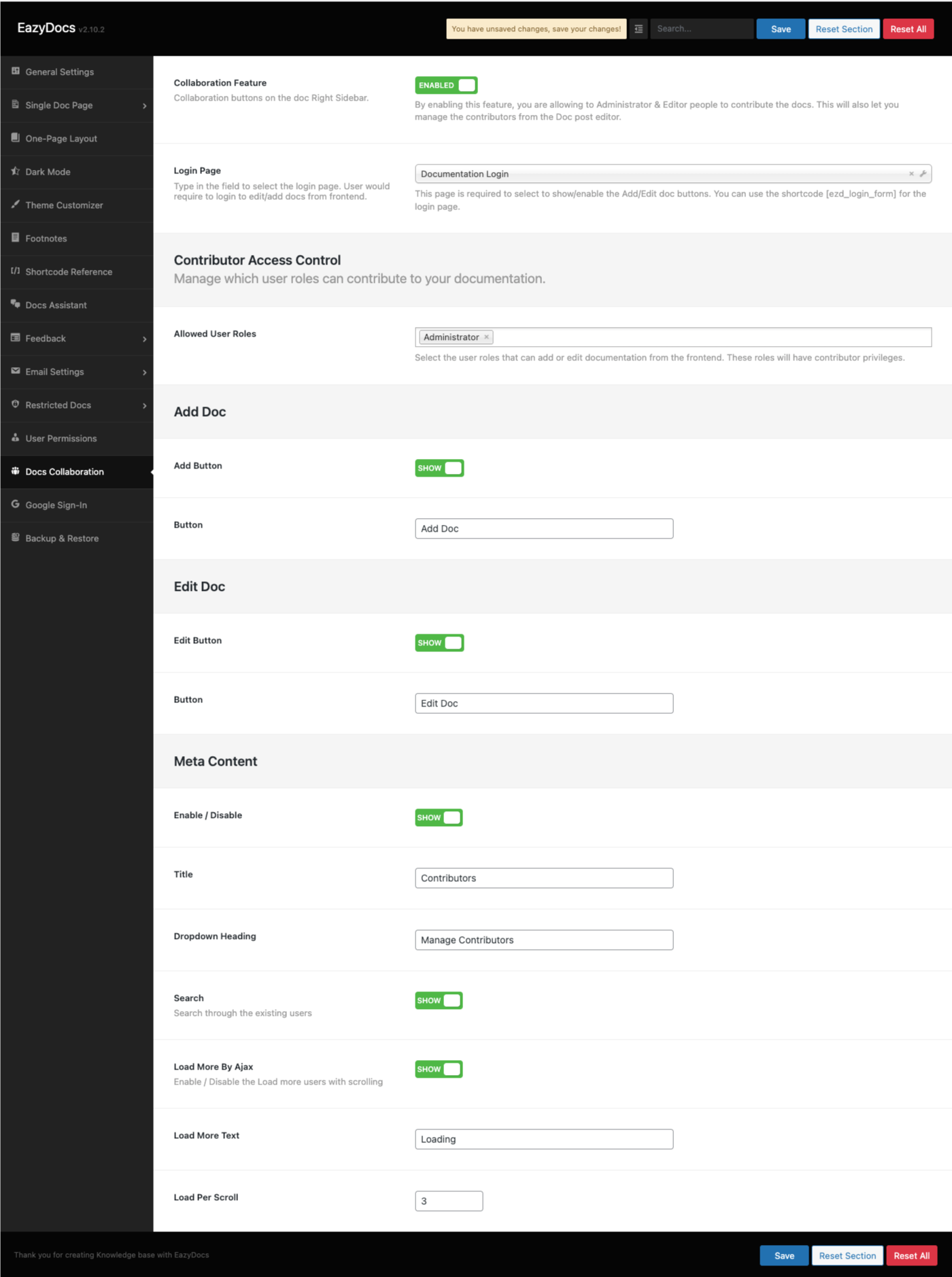Expand the Single Doc Page submenu
The height and width of the screenshot is (1277, 952).
pos(144,105)
